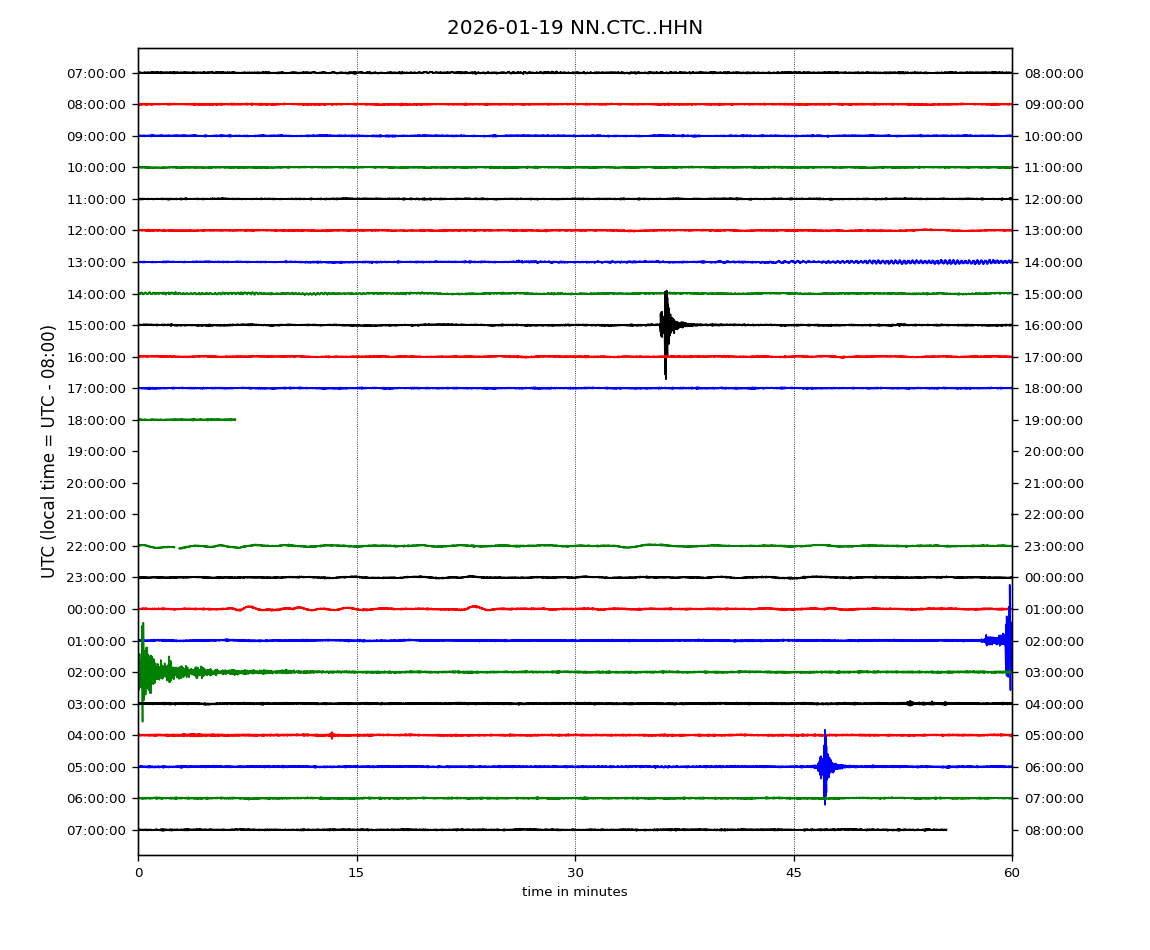1150x950 pixels.
Task: Click the red wavy section of the 00:00:00 trace
Action: tap(270, 608)
